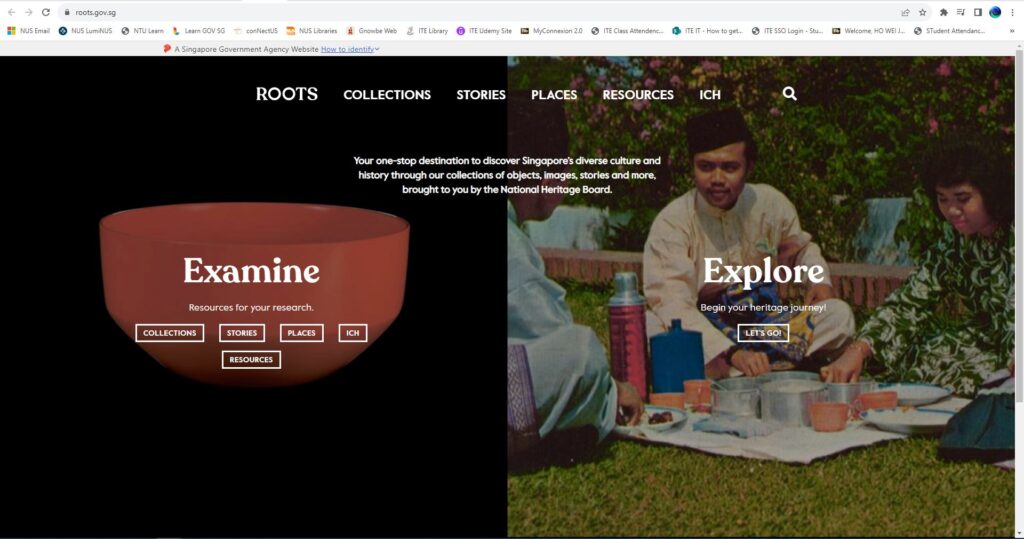1024x539 pixels.
Task: Bookmark this page using the star icon
Action: pyautogui.click(x=922, y=12)
